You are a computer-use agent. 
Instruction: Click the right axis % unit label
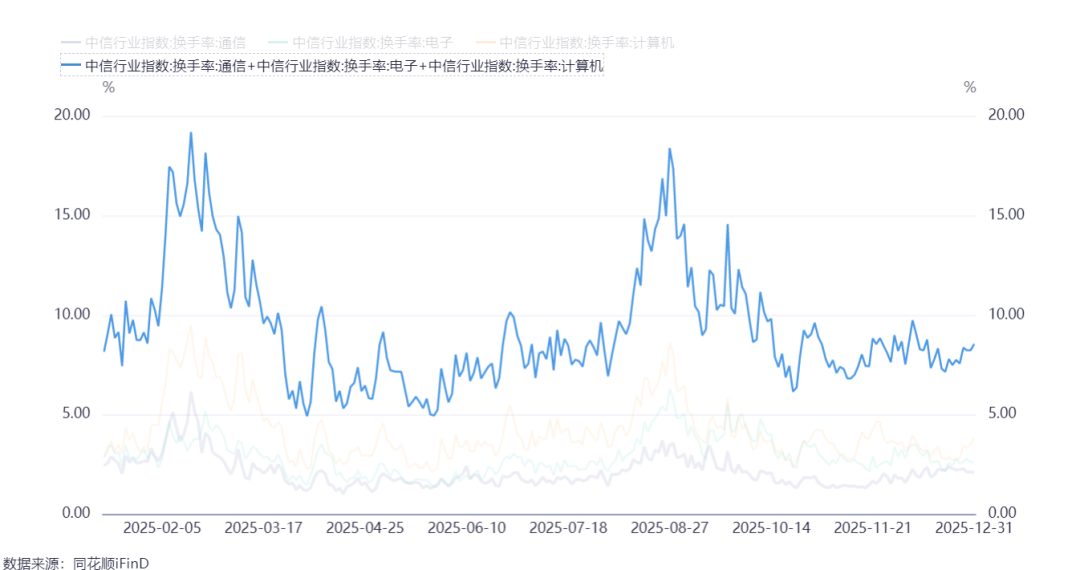tap(970, 87)
